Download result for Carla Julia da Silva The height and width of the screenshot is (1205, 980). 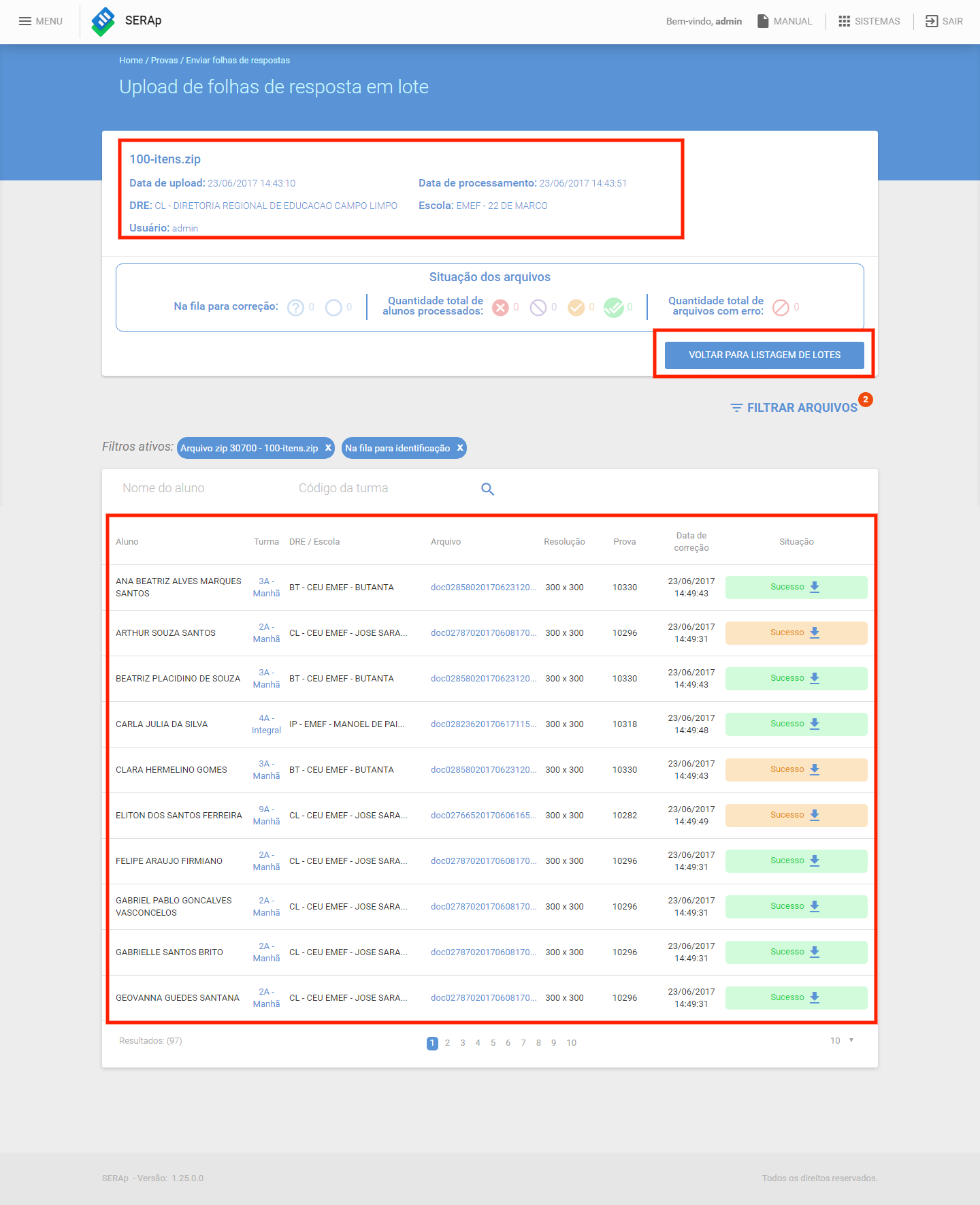pyautogui.click(x=815, y=724)
